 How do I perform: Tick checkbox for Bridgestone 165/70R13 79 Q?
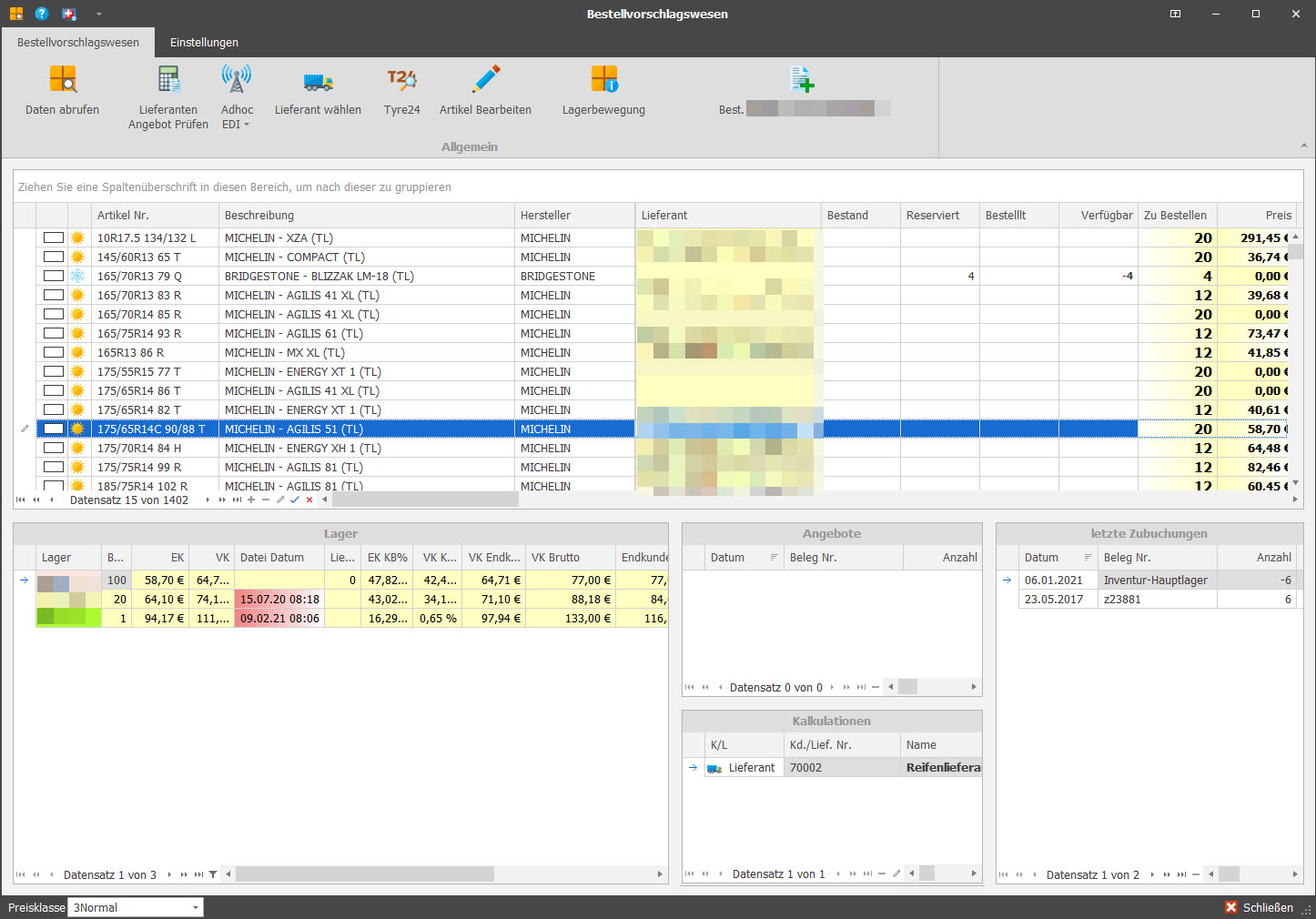click(x=54, y=276)
